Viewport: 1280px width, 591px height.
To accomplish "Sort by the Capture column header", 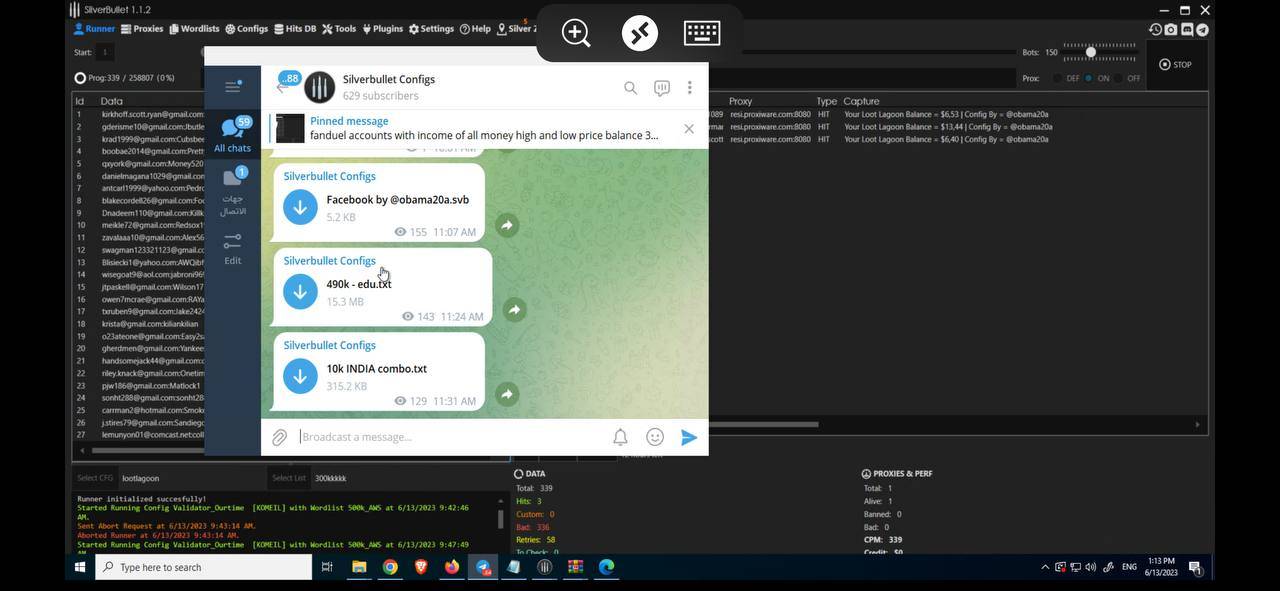I will pos(862,101).
